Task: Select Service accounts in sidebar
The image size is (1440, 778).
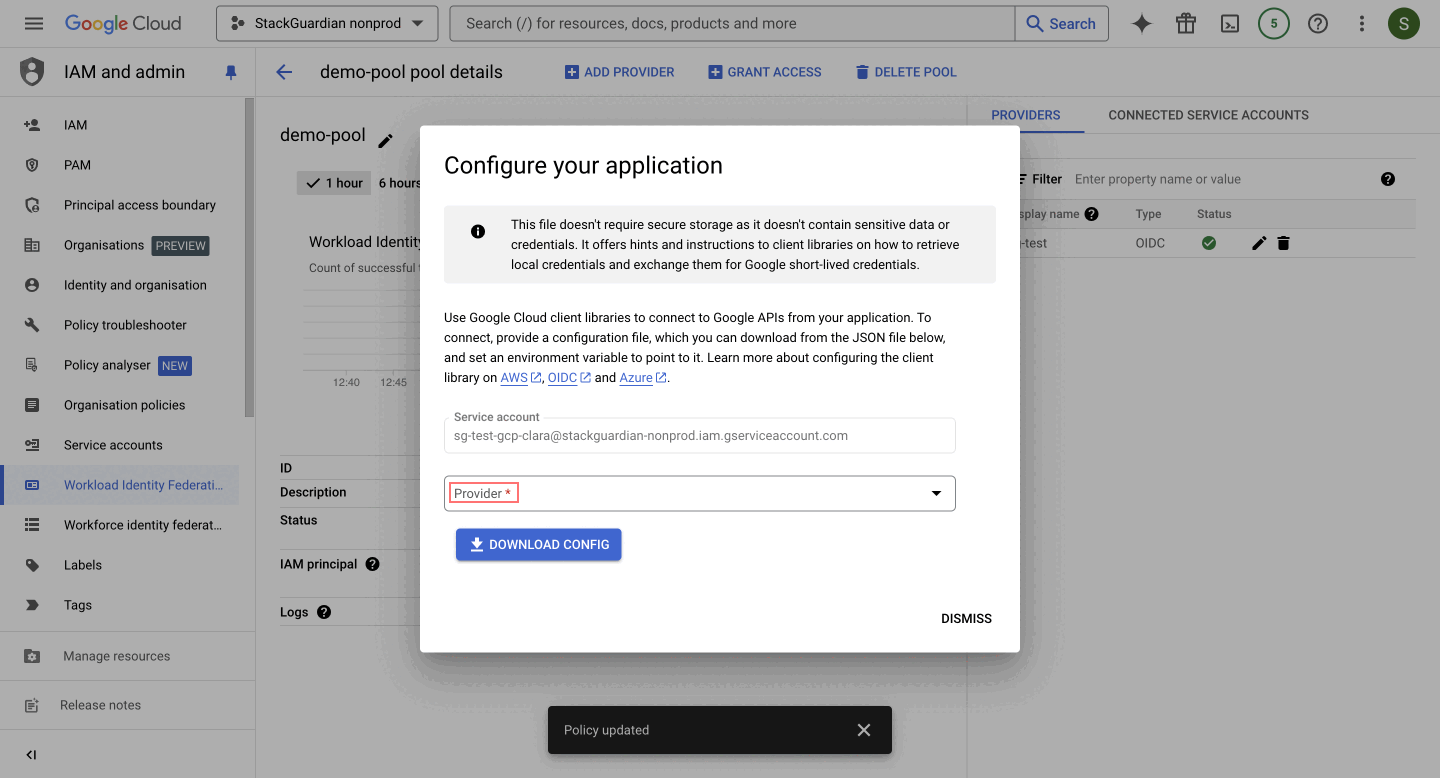Action: pyautogui.click(x=113, y=445)
